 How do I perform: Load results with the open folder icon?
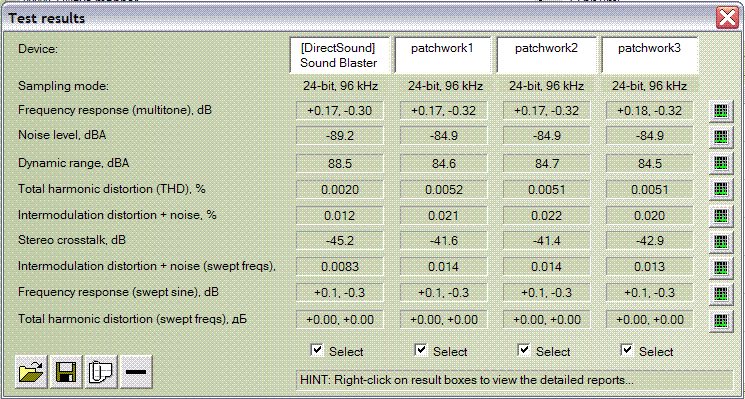coord(31,371)
